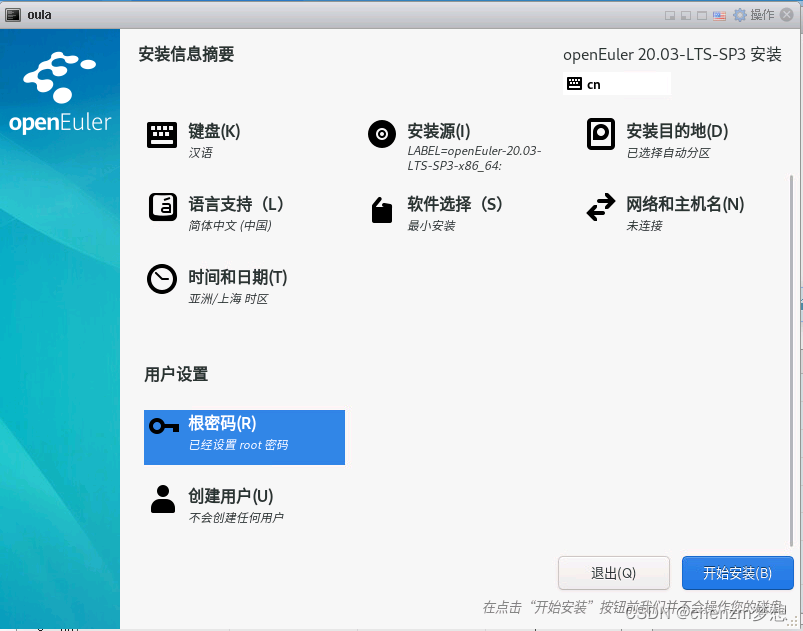Screen dimensions: 803x631
Task: Click 最小安装 status text
Action: pyautogui.click(x=431, y=226)
